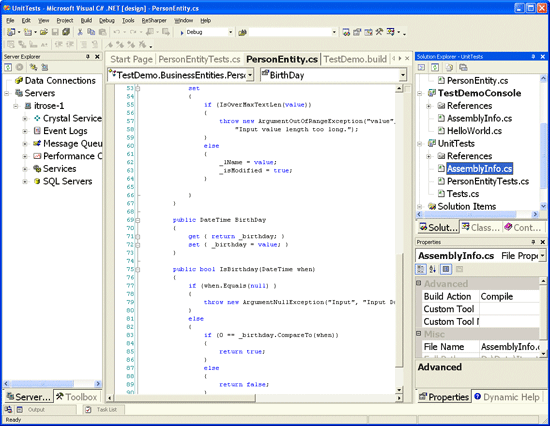
Task: Click the code editor horizontal scrollbar thumb
Action: click(x=185, y=398)
